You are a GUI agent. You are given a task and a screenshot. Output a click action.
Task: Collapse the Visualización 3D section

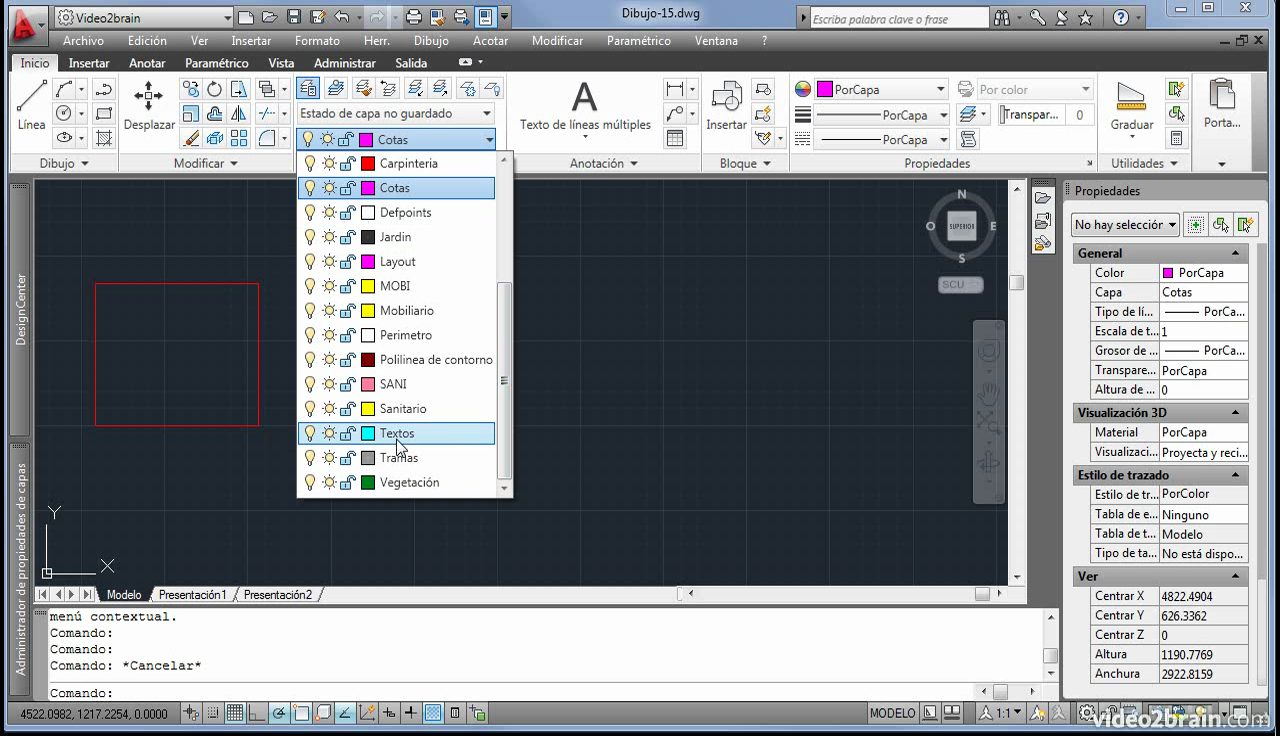coord(1235,413)
